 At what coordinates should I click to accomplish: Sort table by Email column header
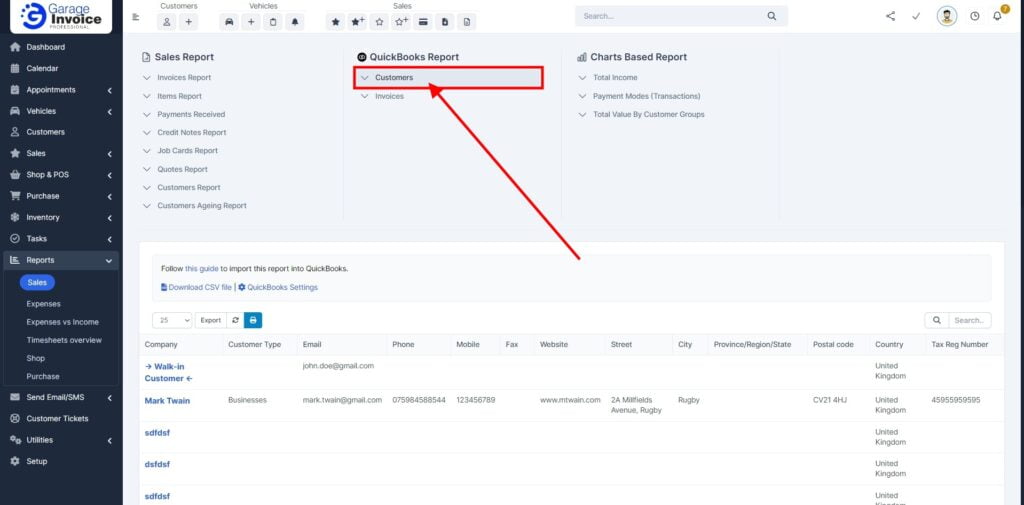coord(312,344)
